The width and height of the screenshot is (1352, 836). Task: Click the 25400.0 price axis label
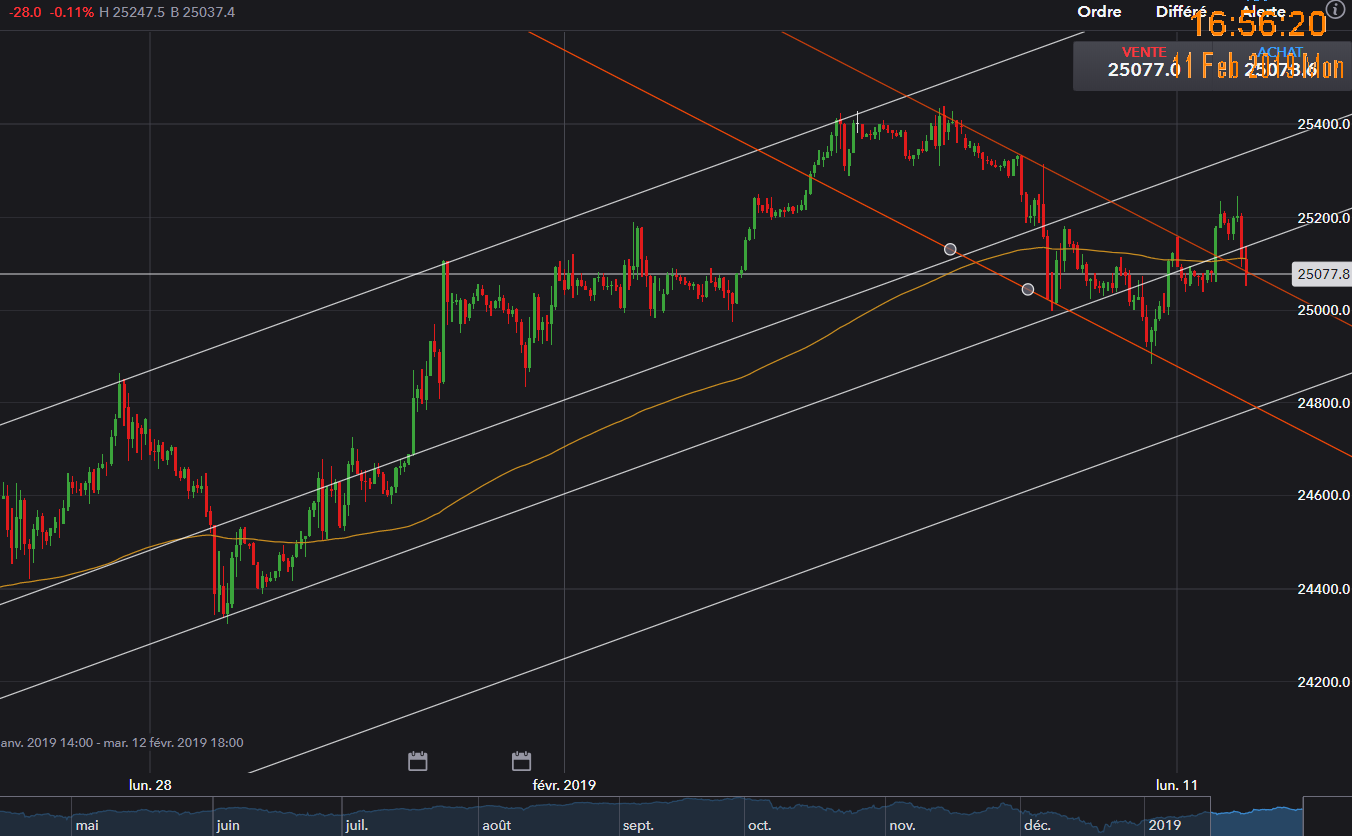tap(1324, 124)
